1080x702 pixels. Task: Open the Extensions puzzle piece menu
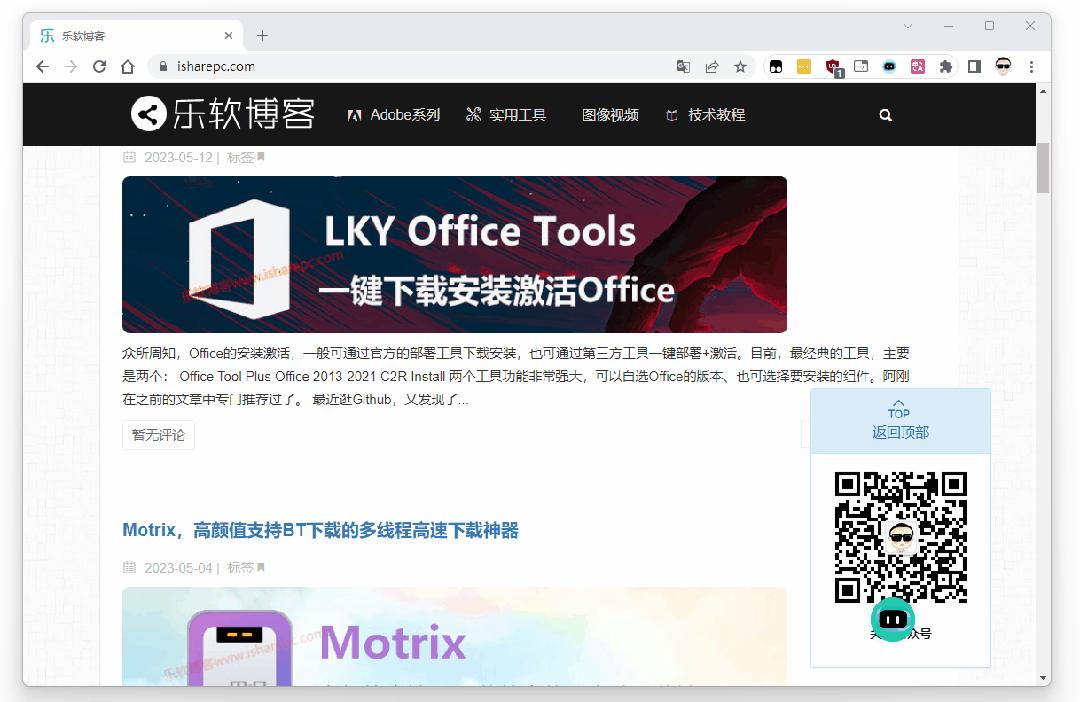pyautogui.click(x=946, y=67)
